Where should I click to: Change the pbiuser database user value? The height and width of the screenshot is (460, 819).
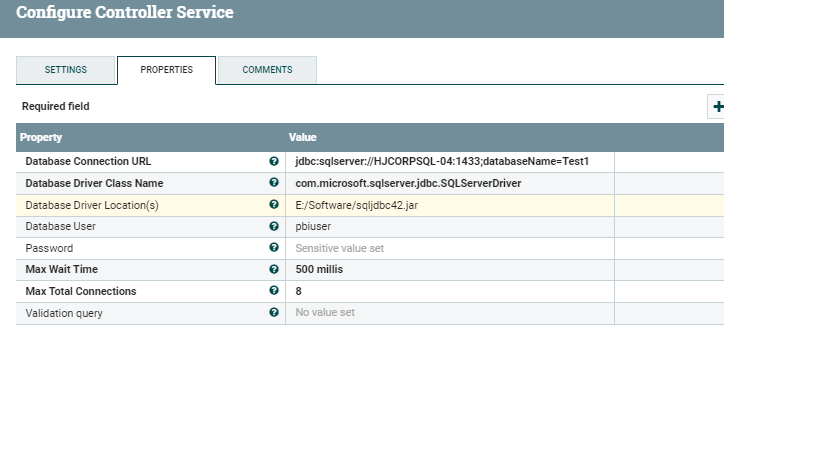click(313, 227)
